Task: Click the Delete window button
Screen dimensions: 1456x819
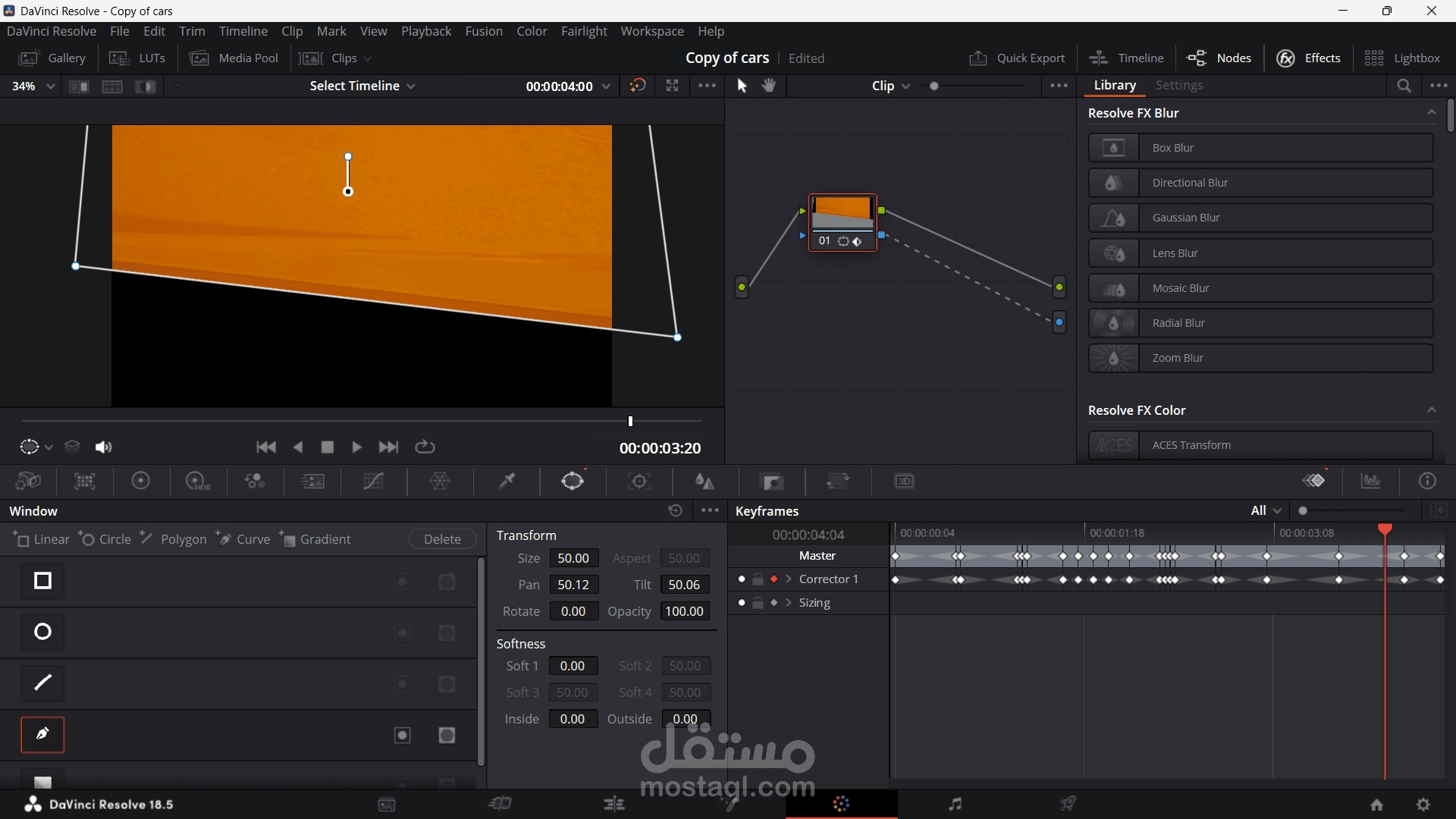Action: click(442, 539)
